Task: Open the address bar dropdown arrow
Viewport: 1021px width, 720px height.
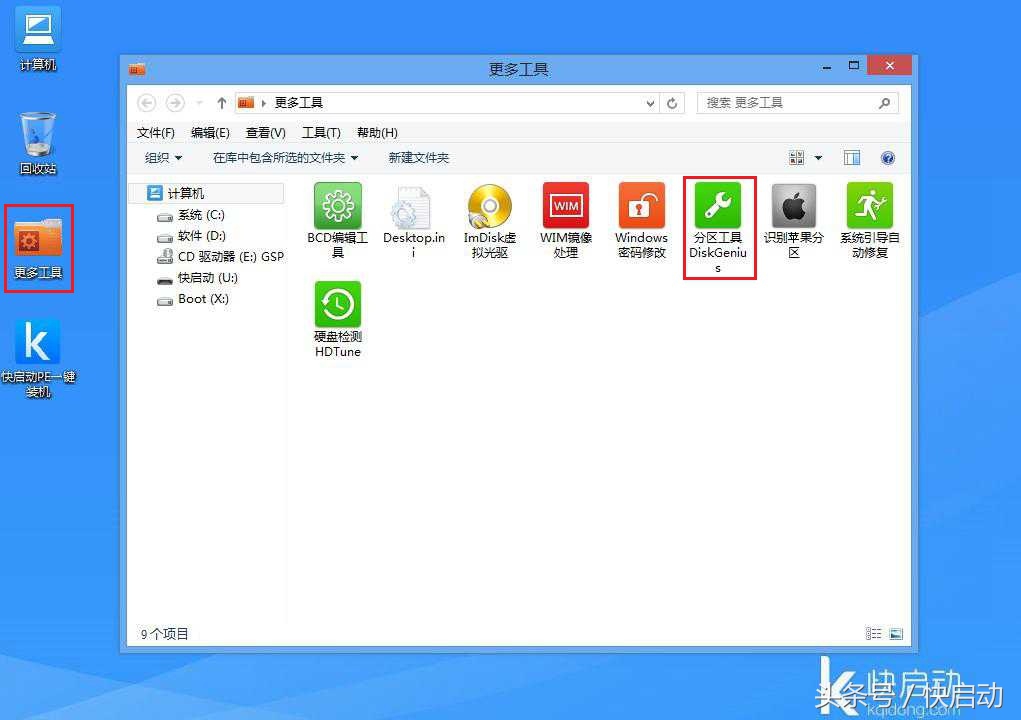Action: (650, 102)
